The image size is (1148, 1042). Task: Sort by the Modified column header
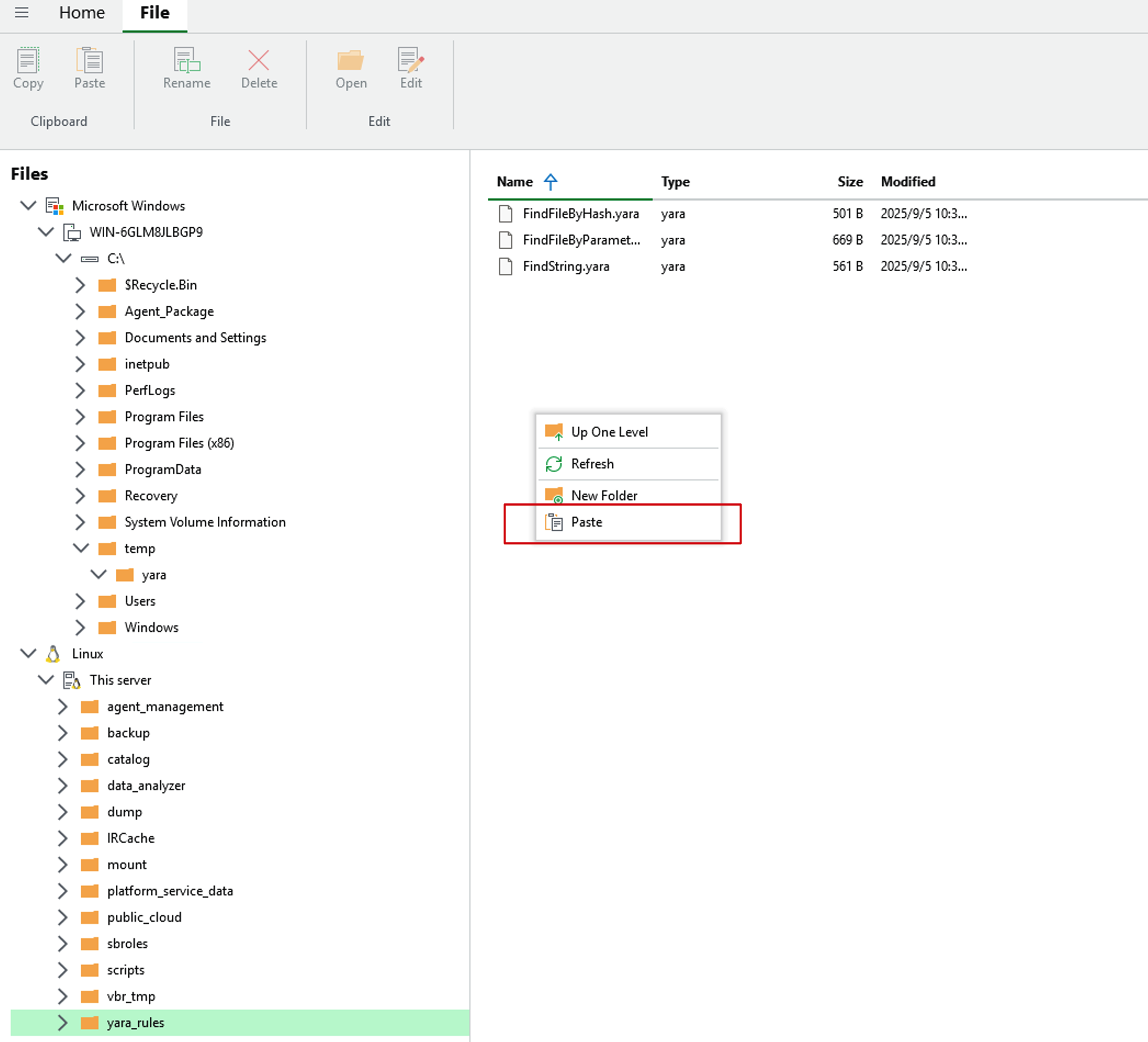click(x=908, y=182)
